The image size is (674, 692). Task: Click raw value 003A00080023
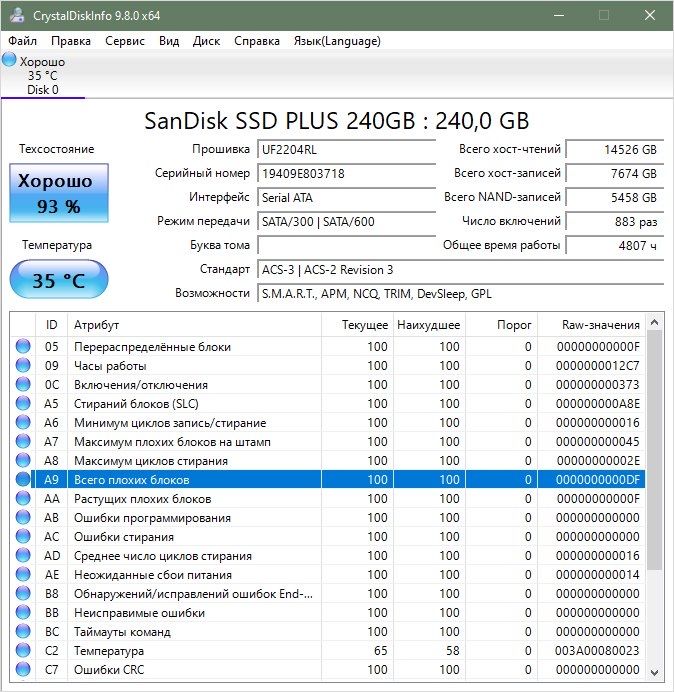[x=597, y=651]
